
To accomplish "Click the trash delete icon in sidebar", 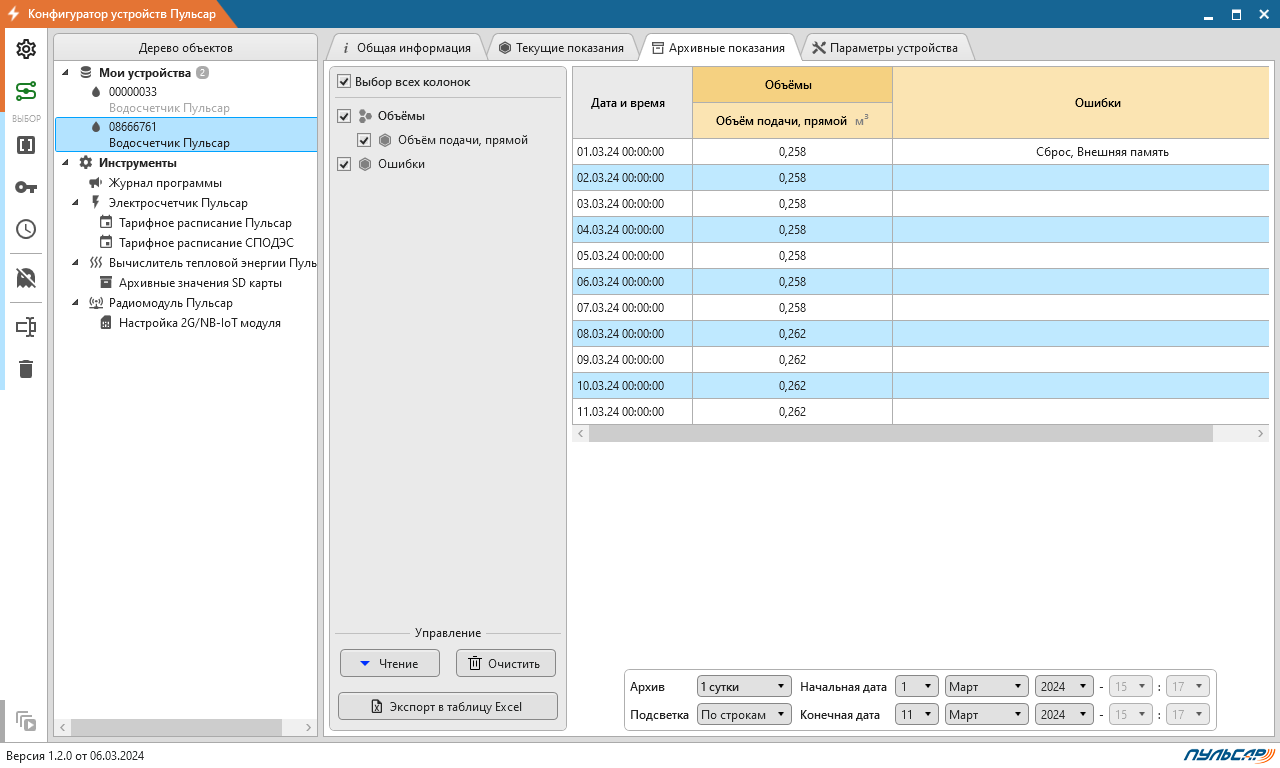I will pos(26,369).
